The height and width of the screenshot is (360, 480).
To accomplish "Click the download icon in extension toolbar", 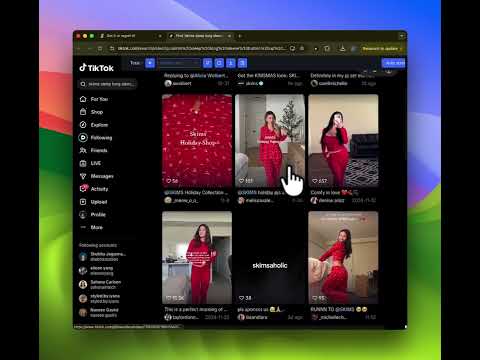I will pyautogui.click(x=231, y=63).
